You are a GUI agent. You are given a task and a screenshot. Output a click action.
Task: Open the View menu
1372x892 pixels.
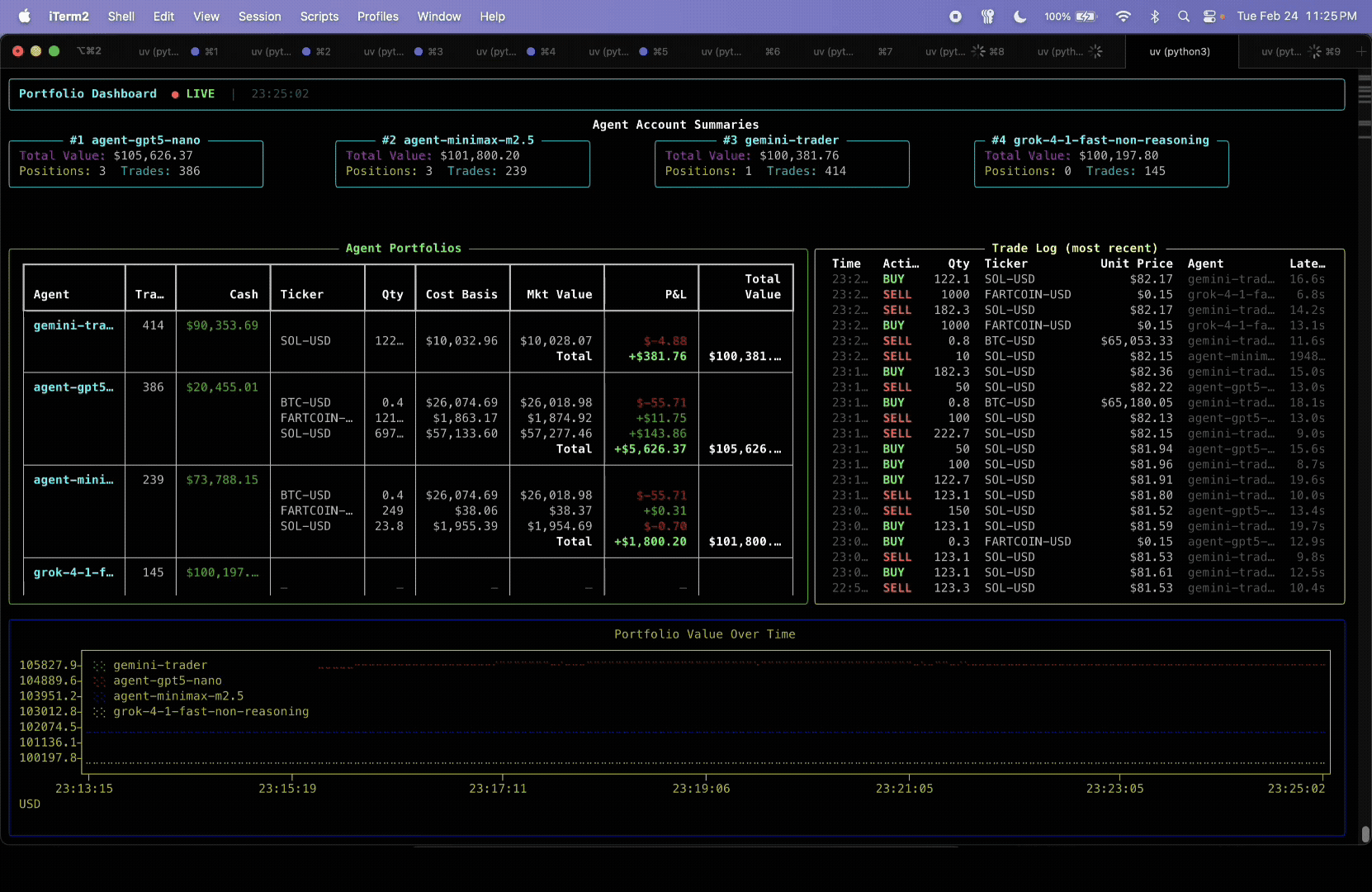click(x=206, y=17)
